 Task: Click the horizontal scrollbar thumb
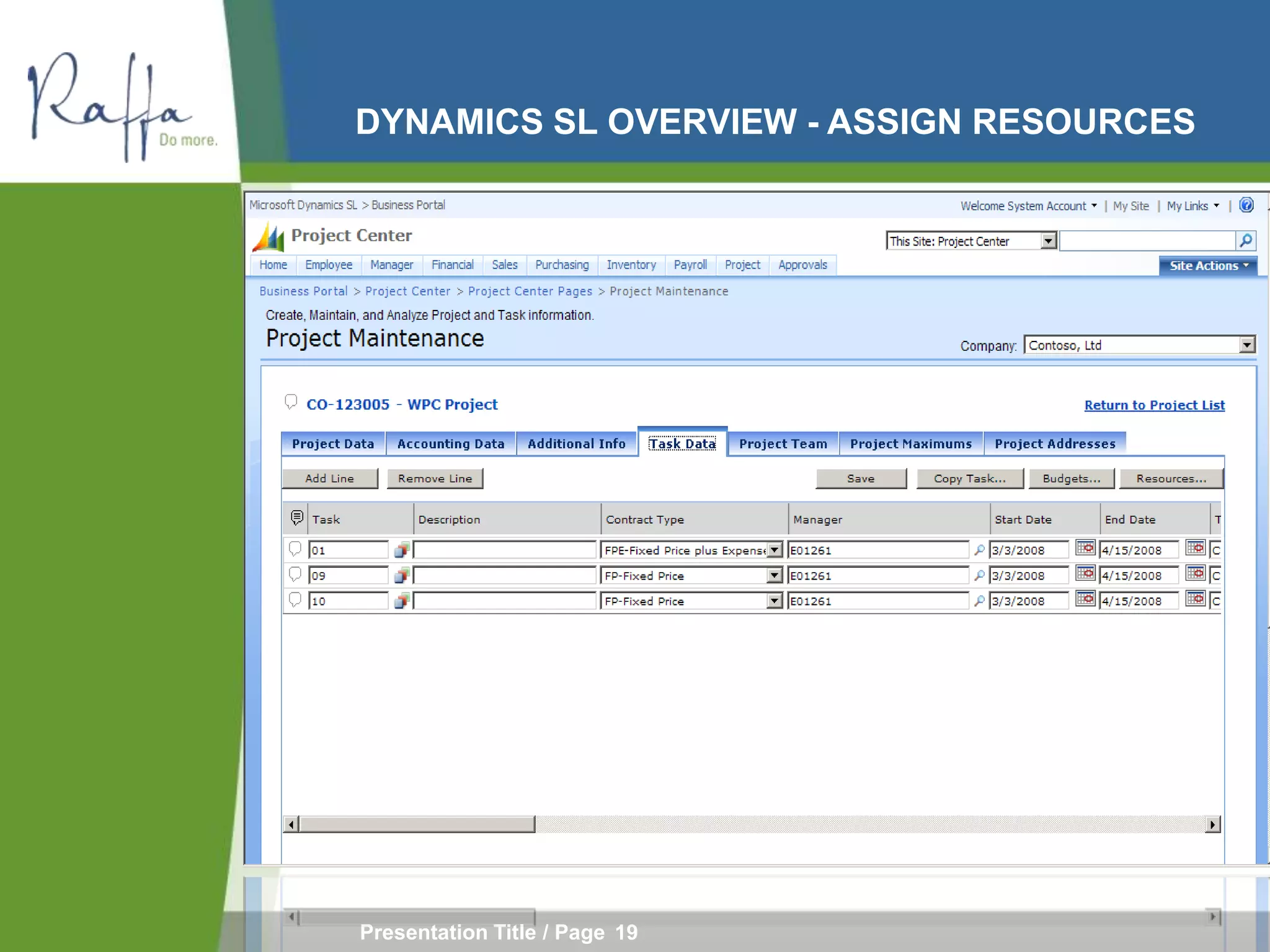(x=417, y=824)
